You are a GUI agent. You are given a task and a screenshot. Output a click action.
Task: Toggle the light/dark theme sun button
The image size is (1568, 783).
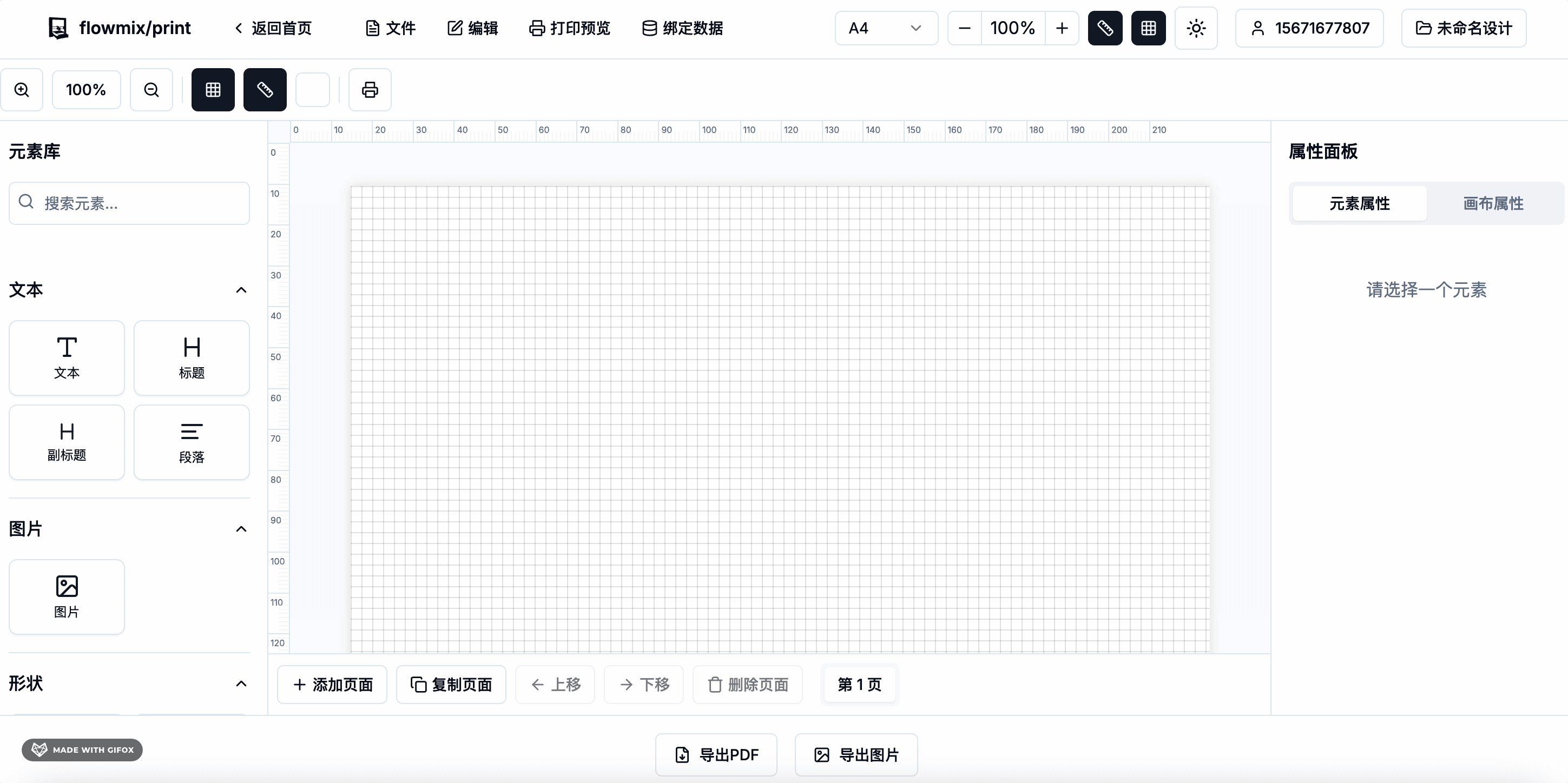pos(1196,28)
